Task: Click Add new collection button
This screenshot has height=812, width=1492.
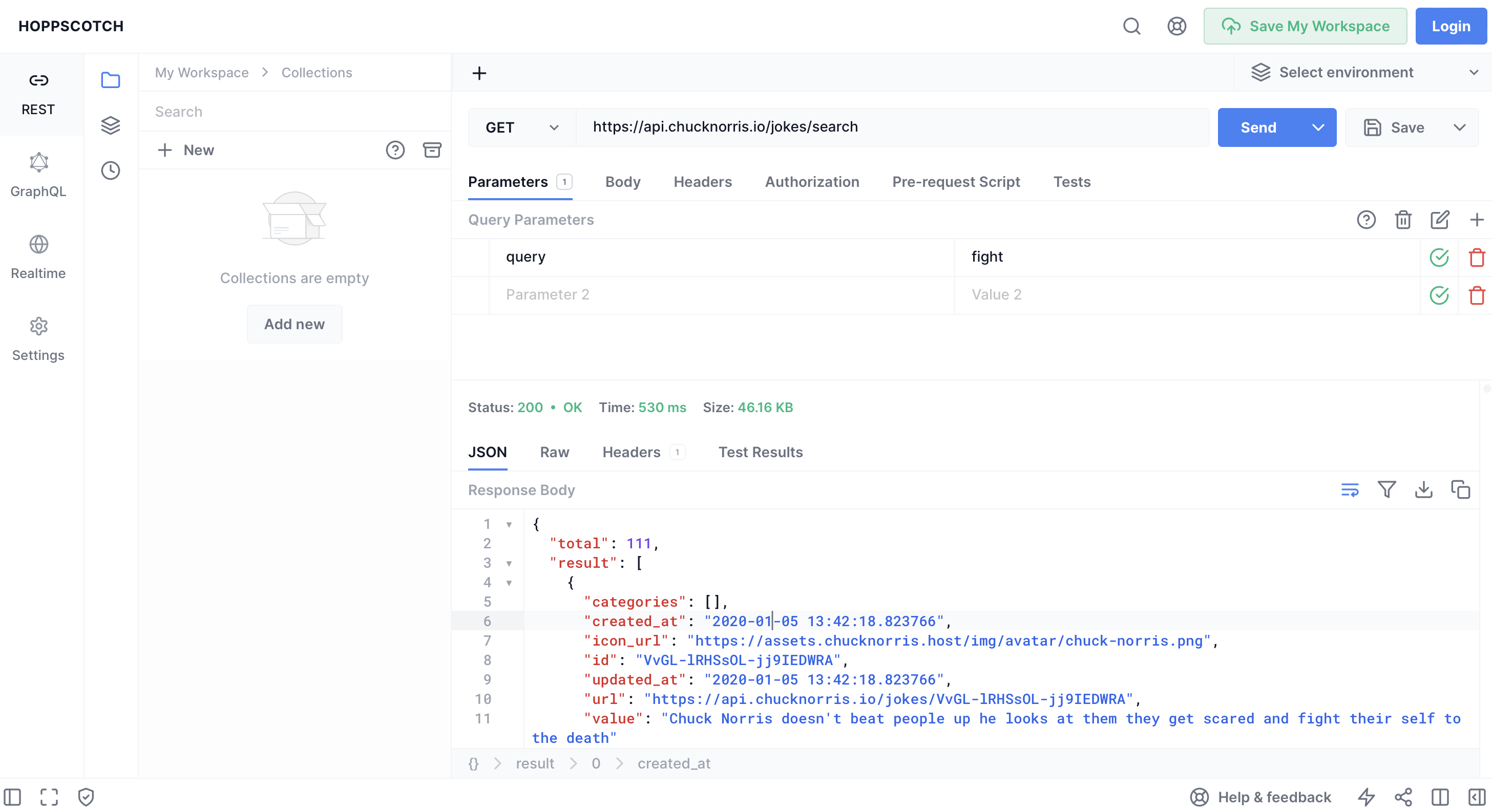Action: pyautogui.click(x=294, y=324)
